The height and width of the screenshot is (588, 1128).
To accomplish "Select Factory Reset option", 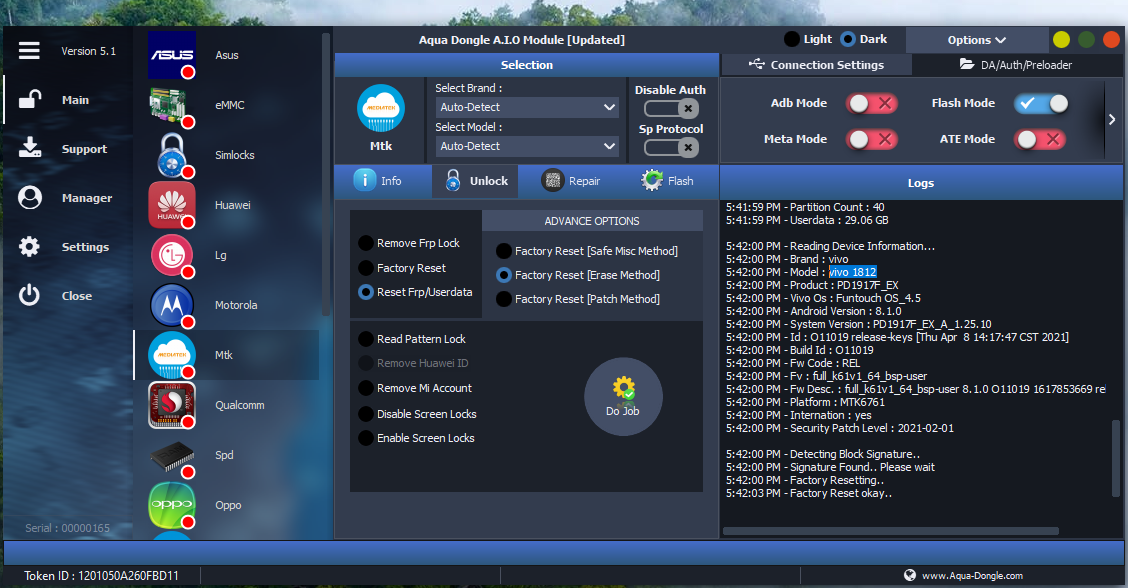I will (402, 268).
